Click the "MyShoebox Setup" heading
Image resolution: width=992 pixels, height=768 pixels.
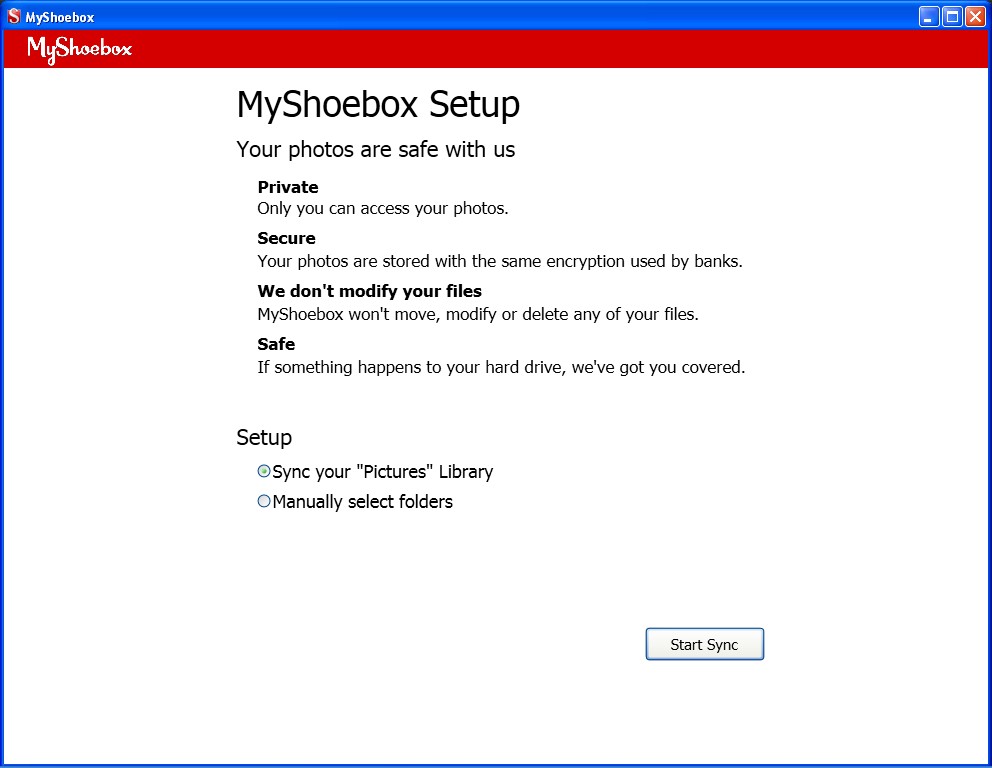point(378,104)
